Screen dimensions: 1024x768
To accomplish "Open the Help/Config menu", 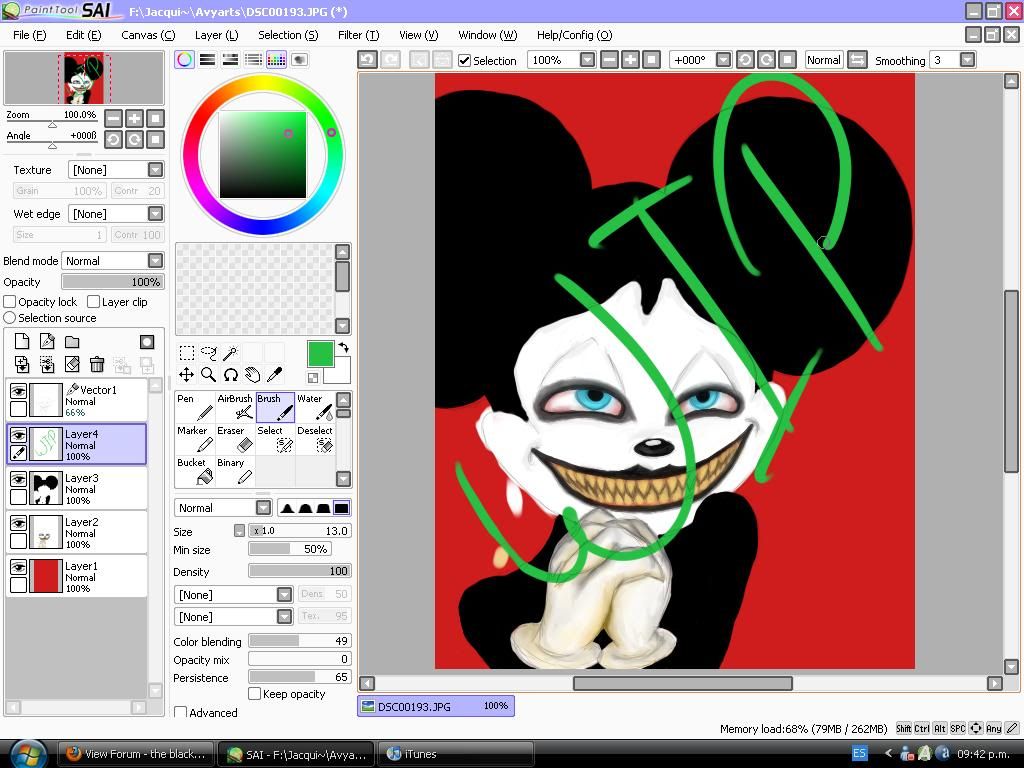I will [x=575, y=35].
